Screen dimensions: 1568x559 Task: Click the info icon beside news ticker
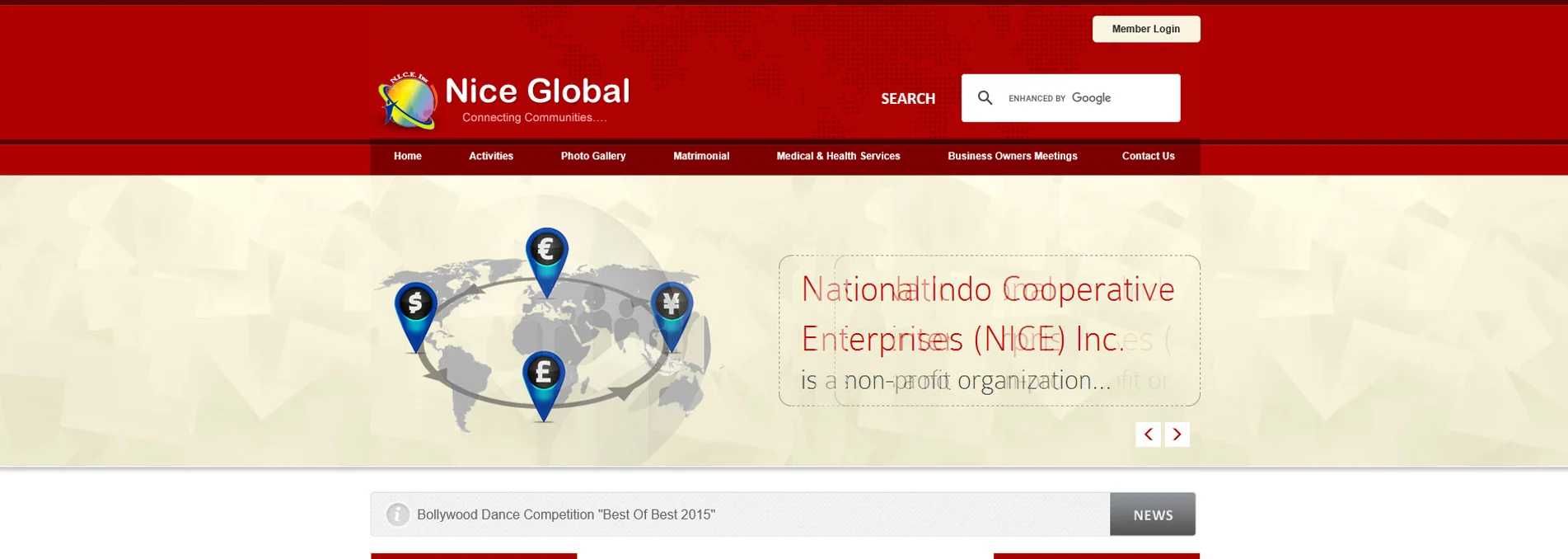398,514
